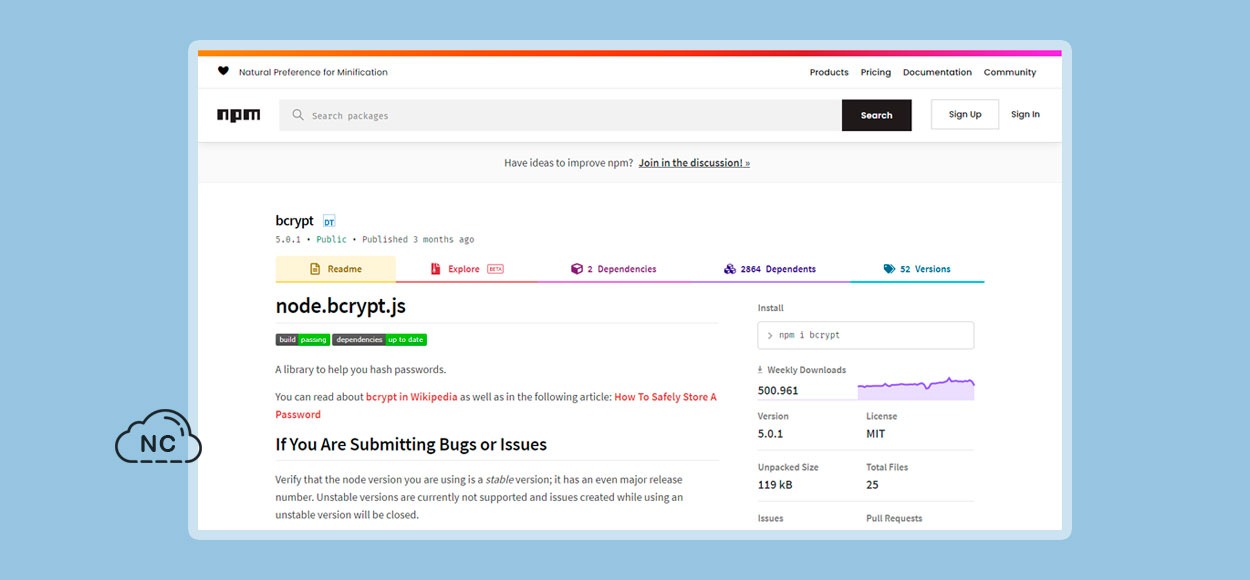Viewport: 1250px width, 580px height.
Task: Click the 'Published 3 months ago' text
Action: click(418, 240)
